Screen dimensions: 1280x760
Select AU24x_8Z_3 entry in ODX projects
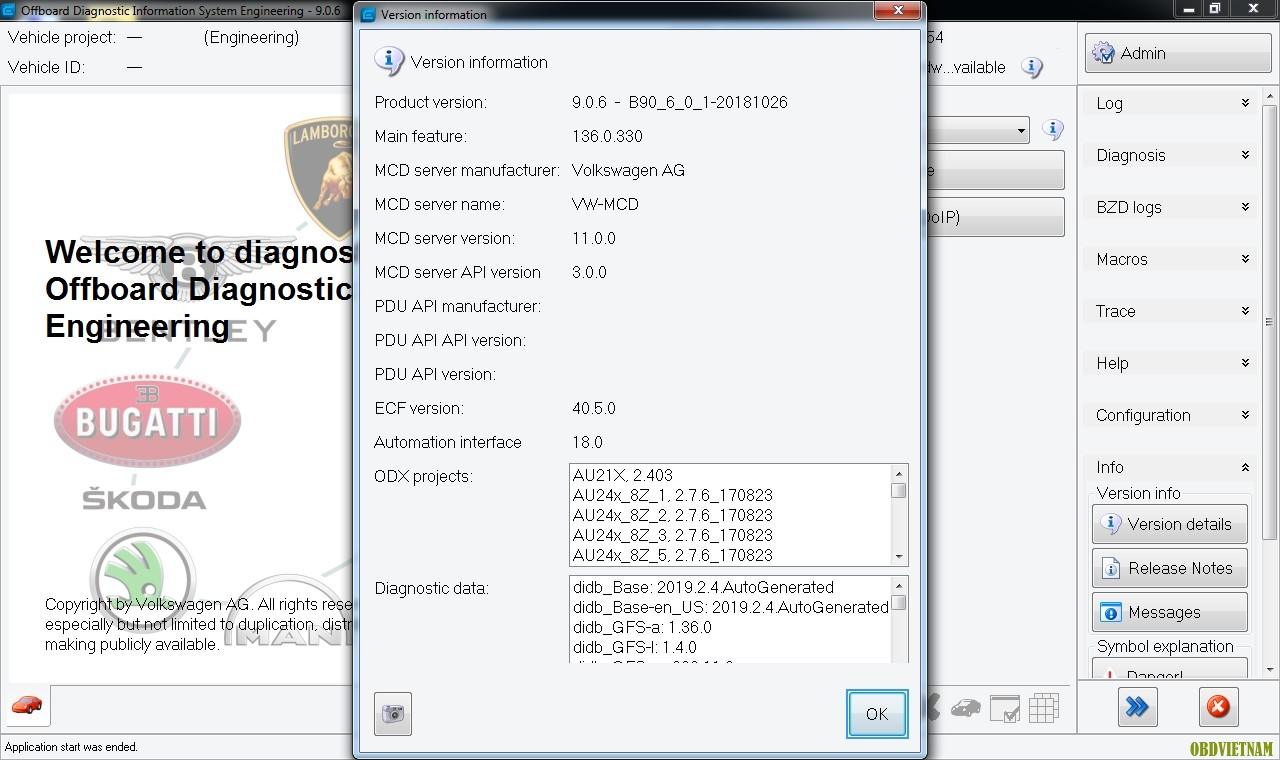(x=672, y=535)
